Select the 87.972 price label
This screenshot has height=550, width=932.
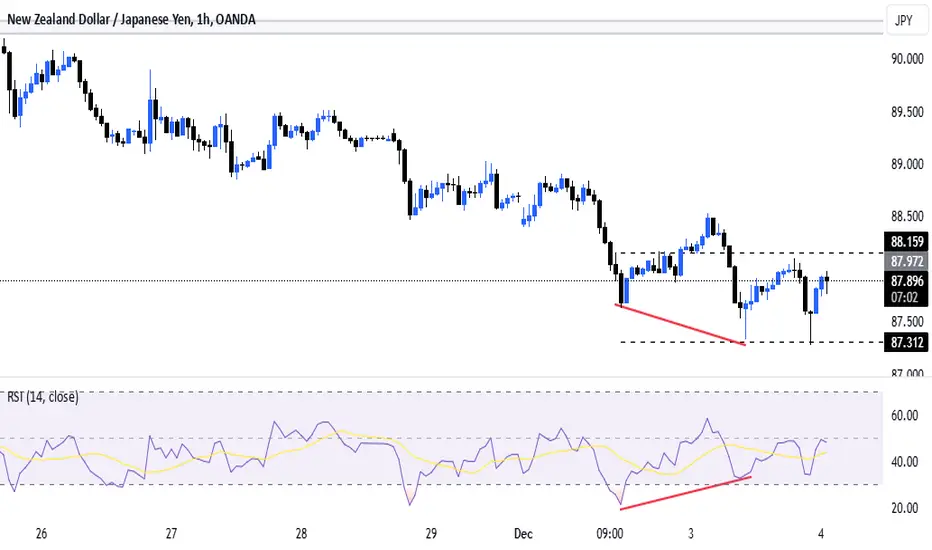[907, 261]
